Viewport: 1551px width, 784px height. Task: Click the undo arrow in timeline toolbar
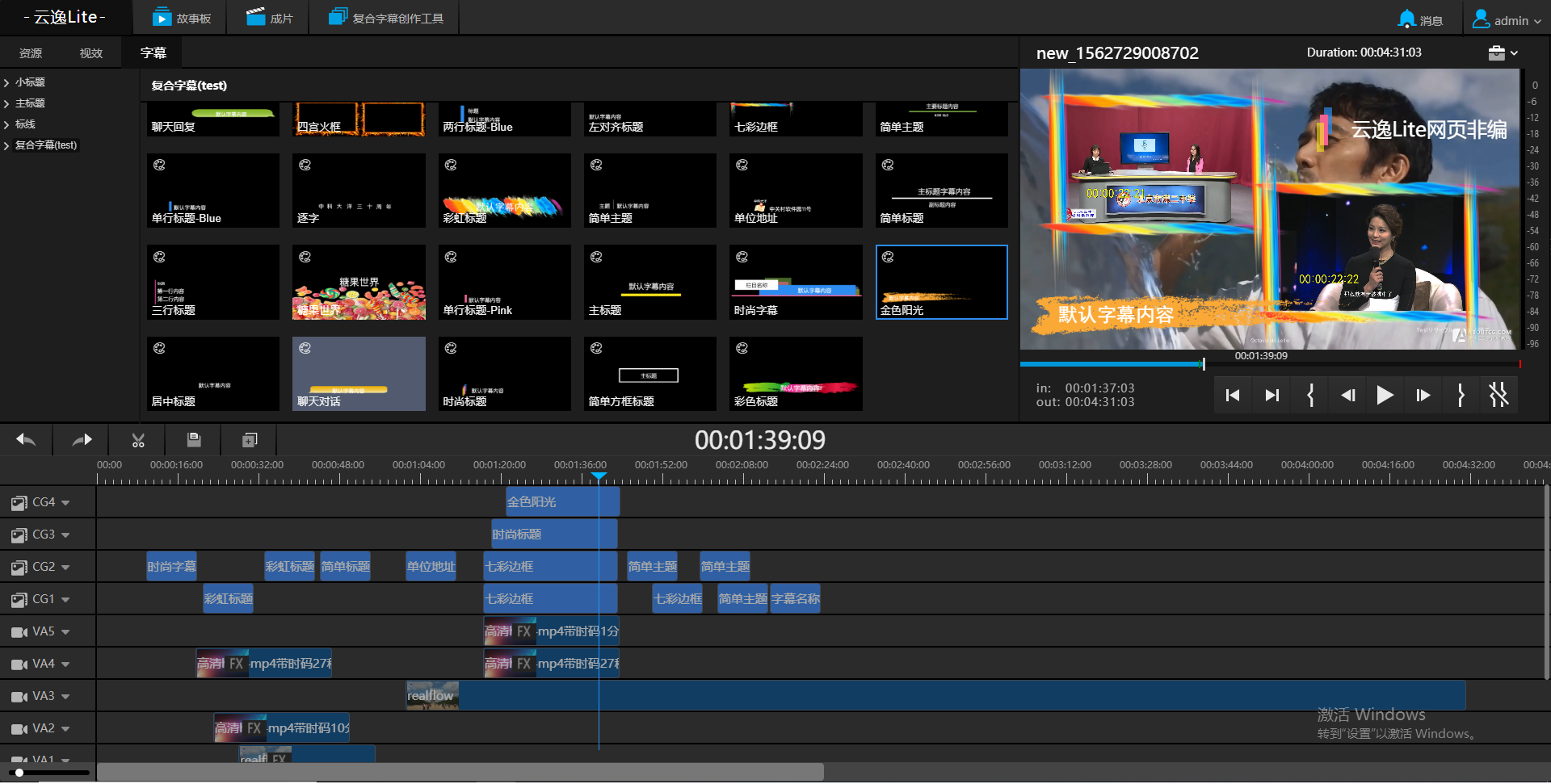point(26,440)
